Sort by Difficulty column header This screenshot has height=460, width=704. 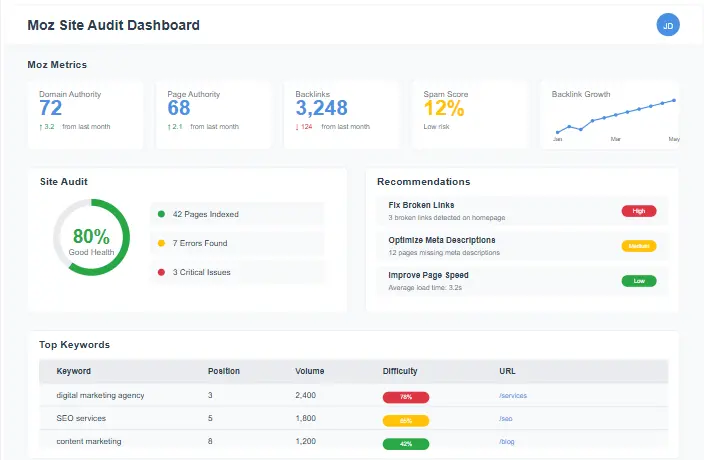(400, 371)
